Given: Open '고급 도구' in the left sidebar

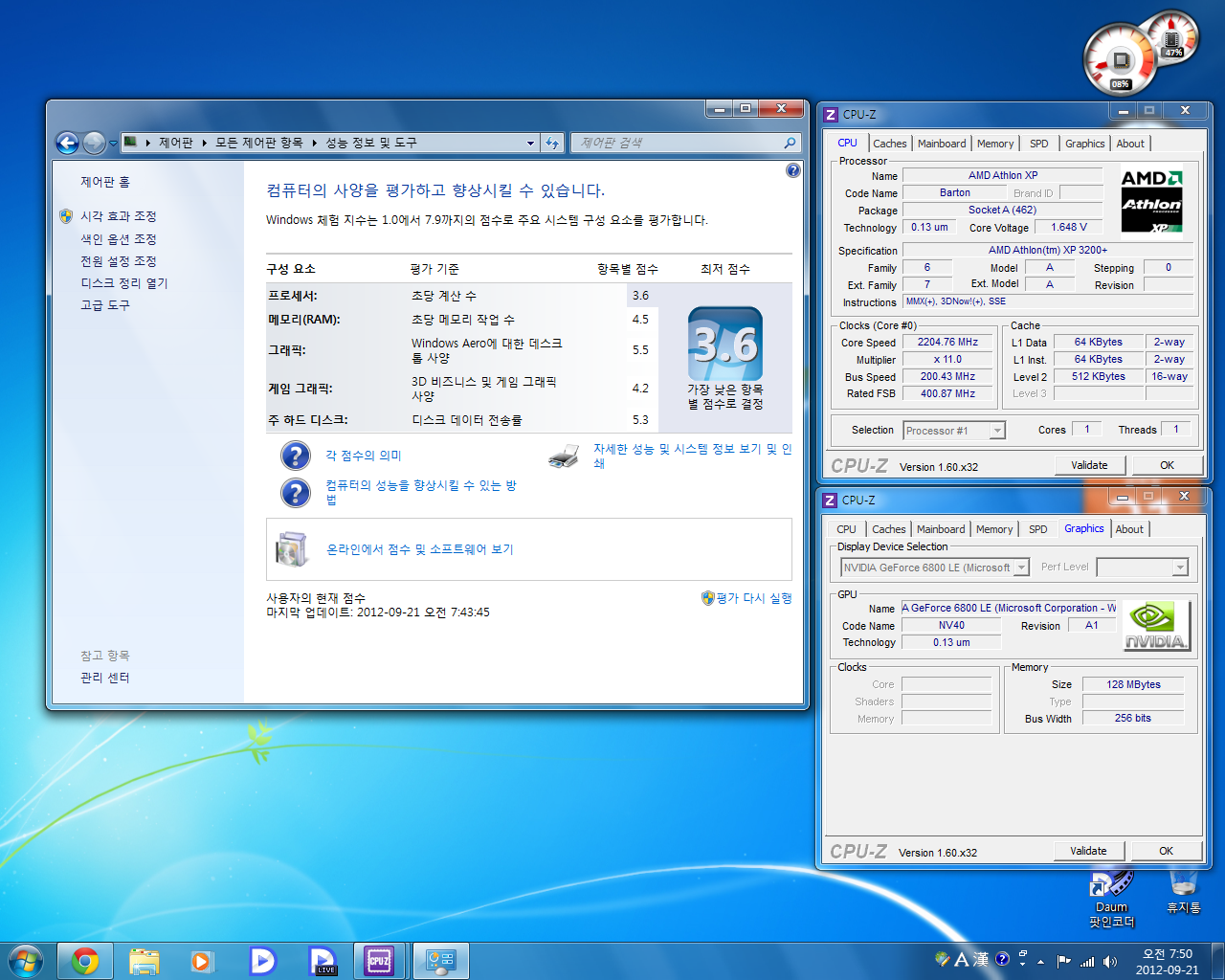Looking at the screenshot, I should pyautogui.click(x=105, y=305).
